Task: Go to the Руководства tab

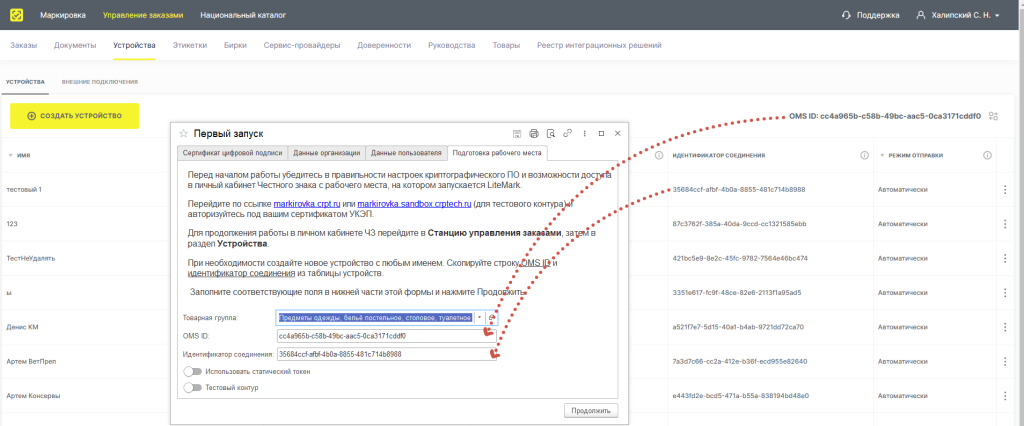Action: coord(451,45)
